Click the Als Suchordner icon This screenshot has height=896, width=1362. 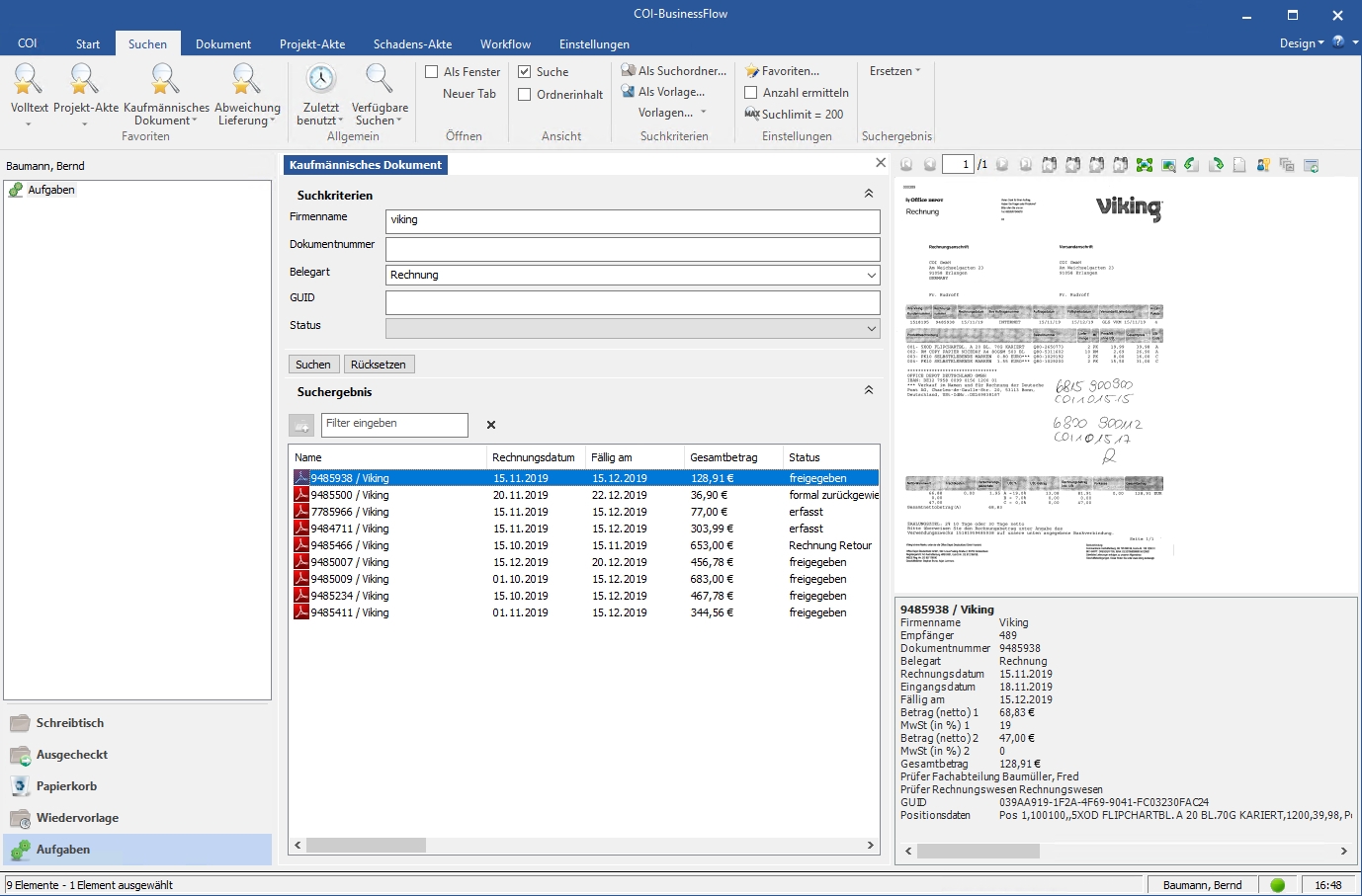coord(629,71)
